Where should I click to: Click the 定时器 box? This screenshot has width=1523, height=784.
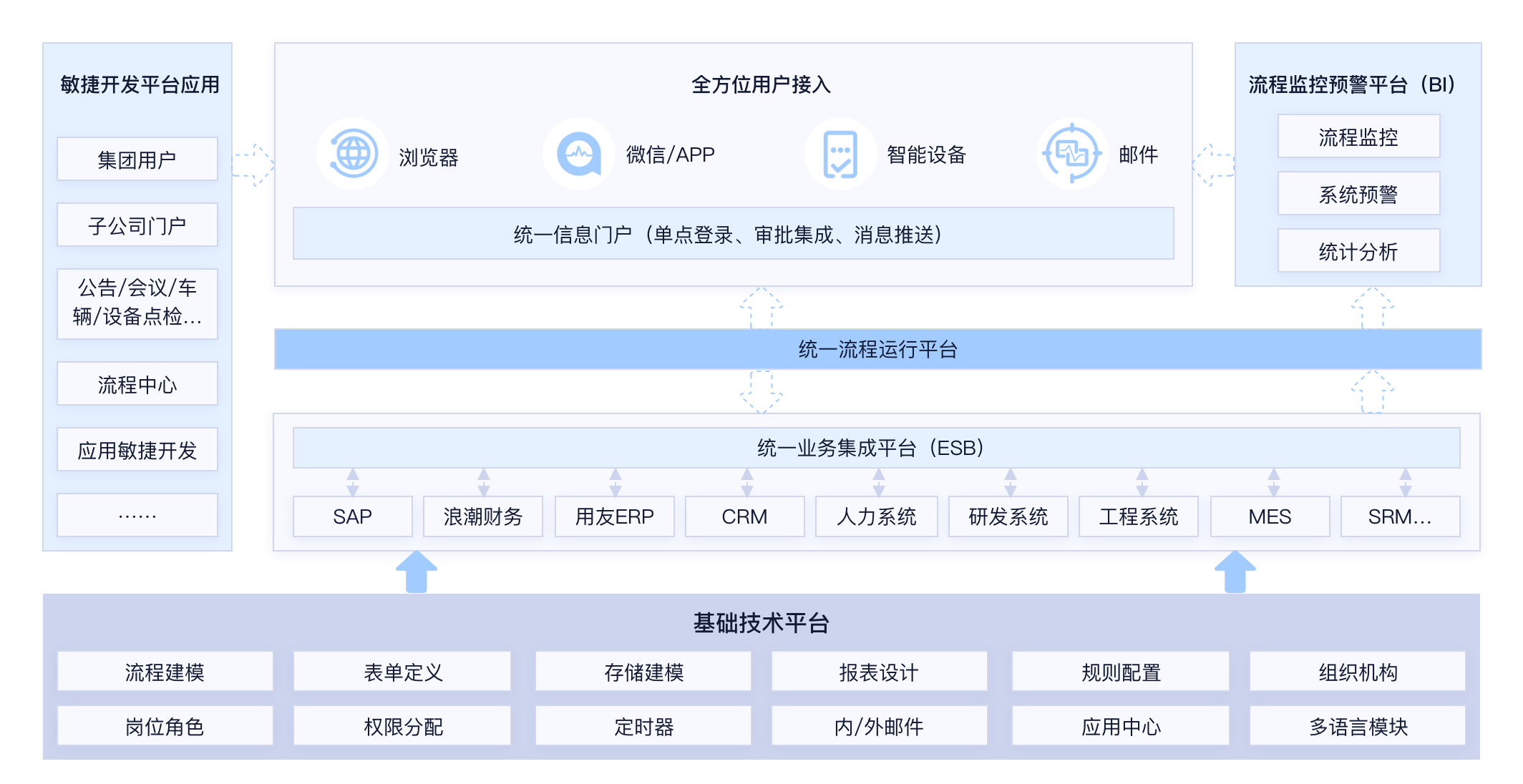pyautogui.click(x=643, y=725)
